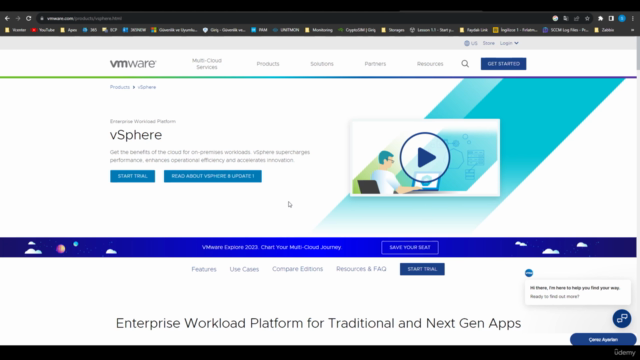Click the GET STARTED button
Viewport: 640px width, 360px height.
click(x=503, y=64)
